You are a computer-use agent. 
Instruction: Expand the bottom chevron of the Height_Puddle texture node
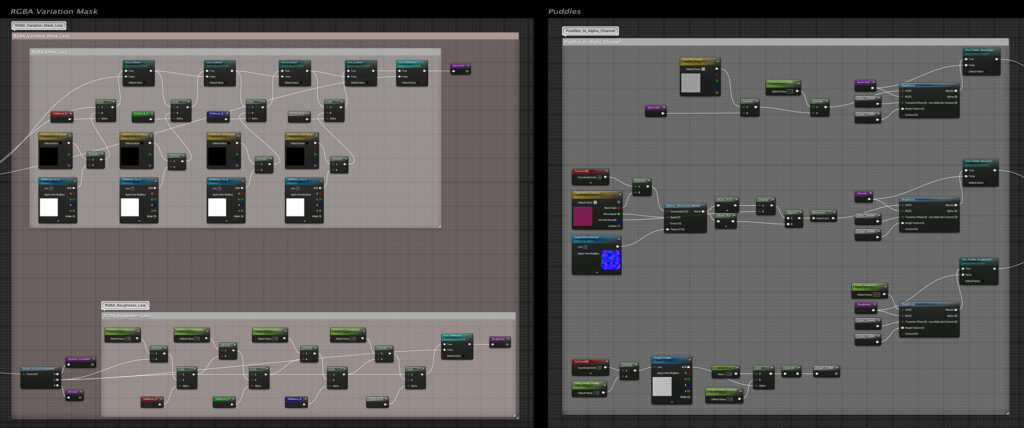tap(671, 402)
